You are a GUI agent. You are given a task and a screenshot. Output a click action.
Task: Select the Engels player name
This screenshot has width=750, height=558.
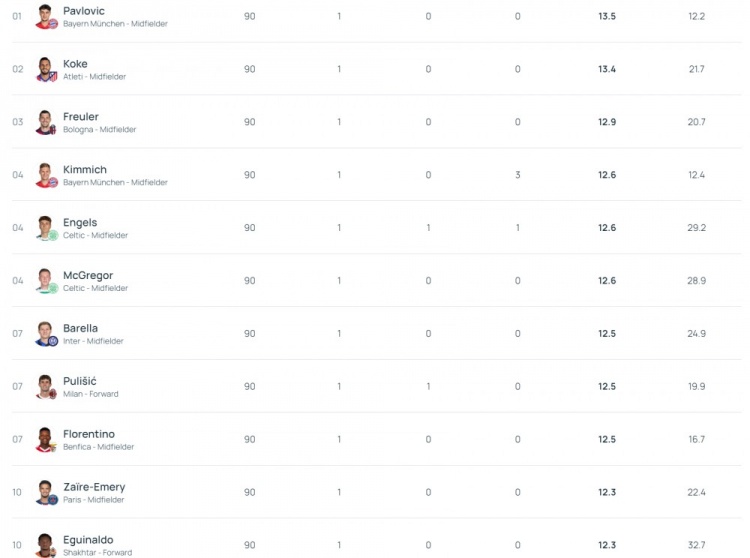(x=80, y=222)
